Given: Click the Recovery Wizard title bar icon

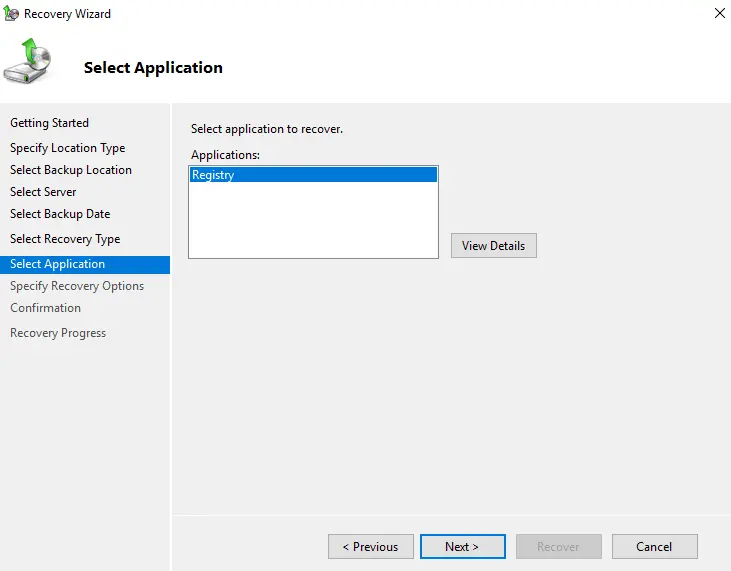Looking at the screenshot, I should click(11, 14).
